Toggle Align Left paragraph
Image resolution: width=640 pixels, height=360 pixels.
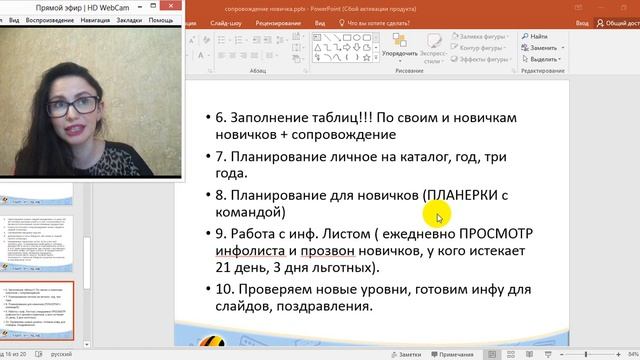click(x=221, y=55)
